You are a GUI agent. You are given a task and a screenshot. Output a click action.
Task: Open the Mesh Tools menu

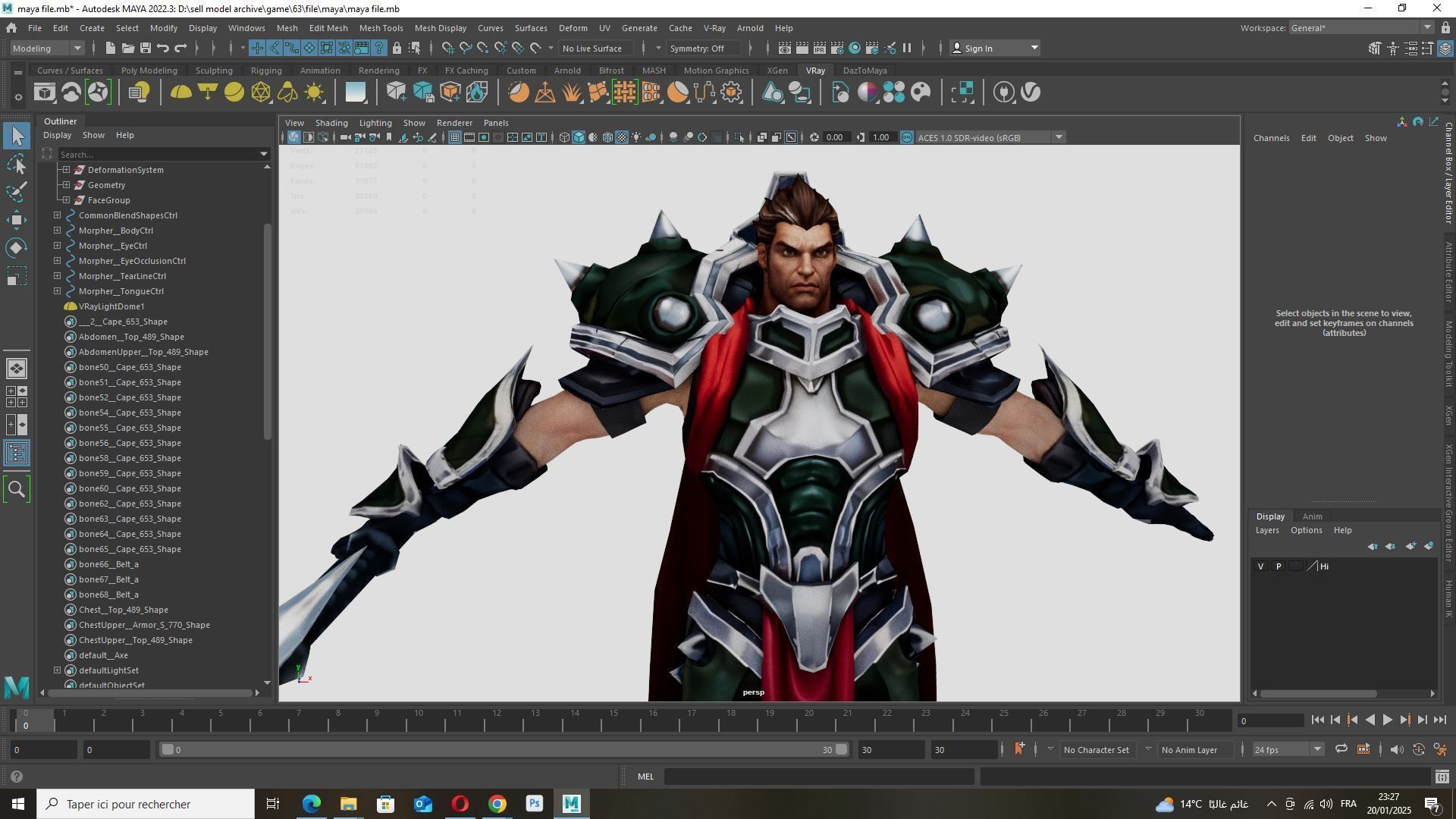click(381, 28)
